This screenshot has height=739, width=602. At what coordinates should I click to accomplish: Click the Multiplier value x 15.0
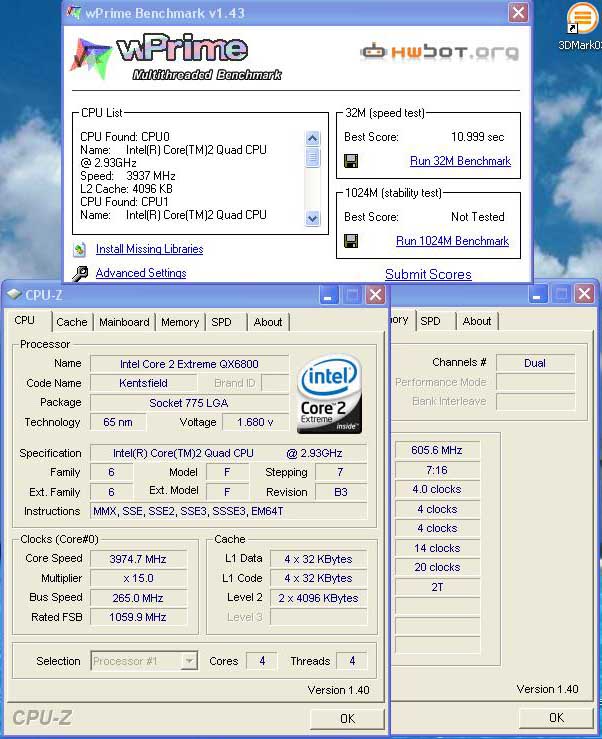tap(138, 578)
